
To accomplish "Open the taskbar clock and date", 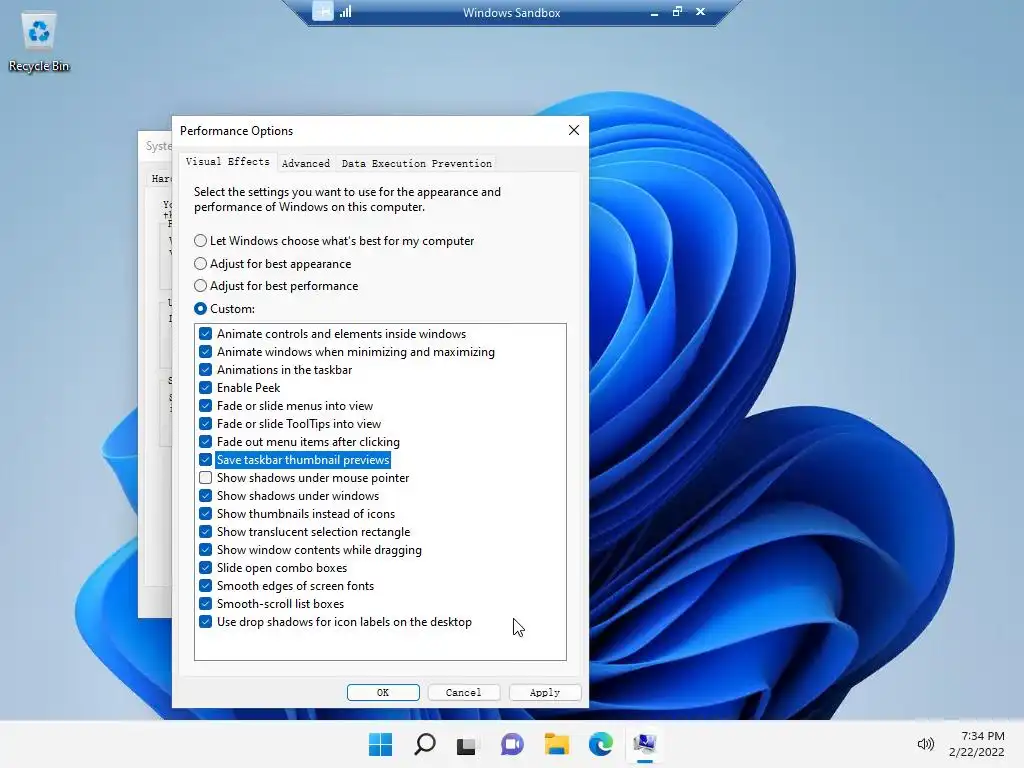I will coord(977,744).
